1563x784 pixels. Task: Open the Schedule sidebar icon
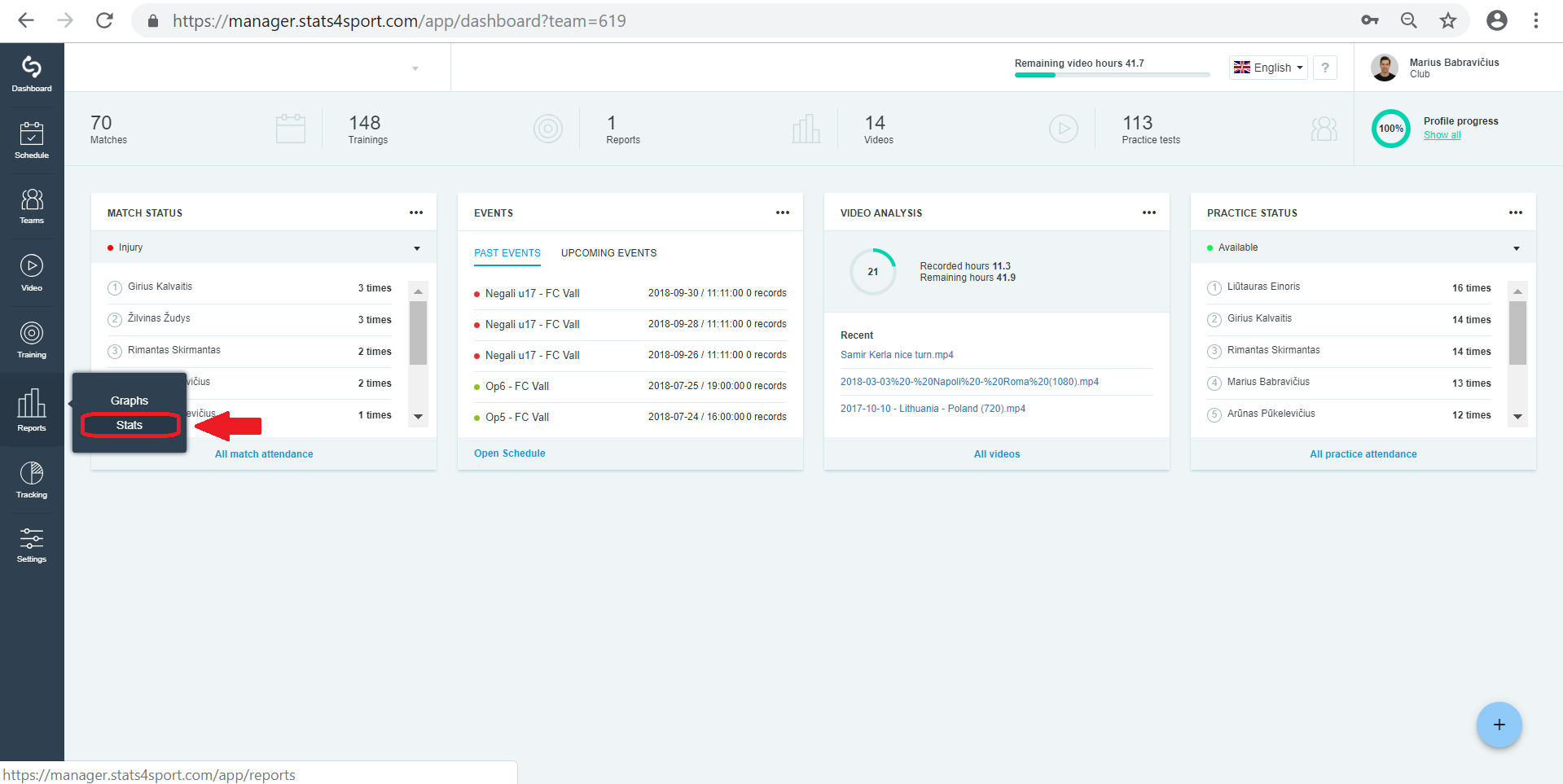point(32,140)
